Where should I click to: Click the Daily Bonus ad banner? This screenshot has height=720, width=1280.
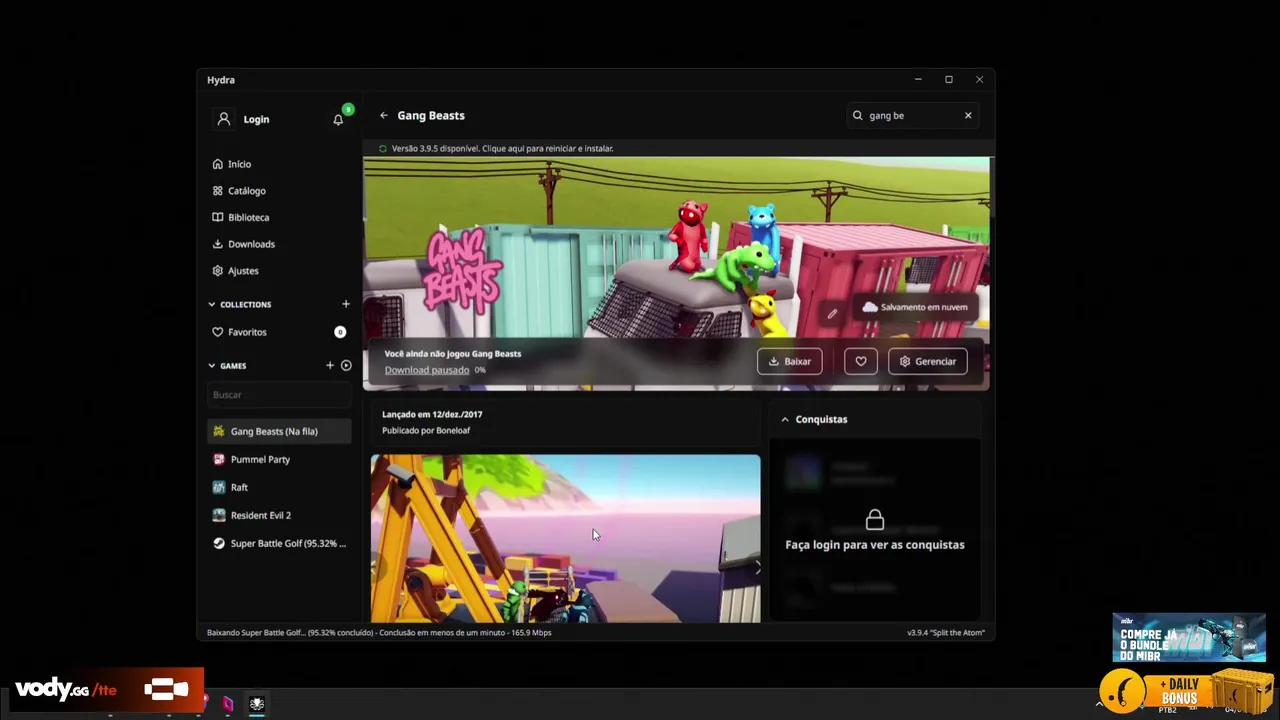(1187, 690)
